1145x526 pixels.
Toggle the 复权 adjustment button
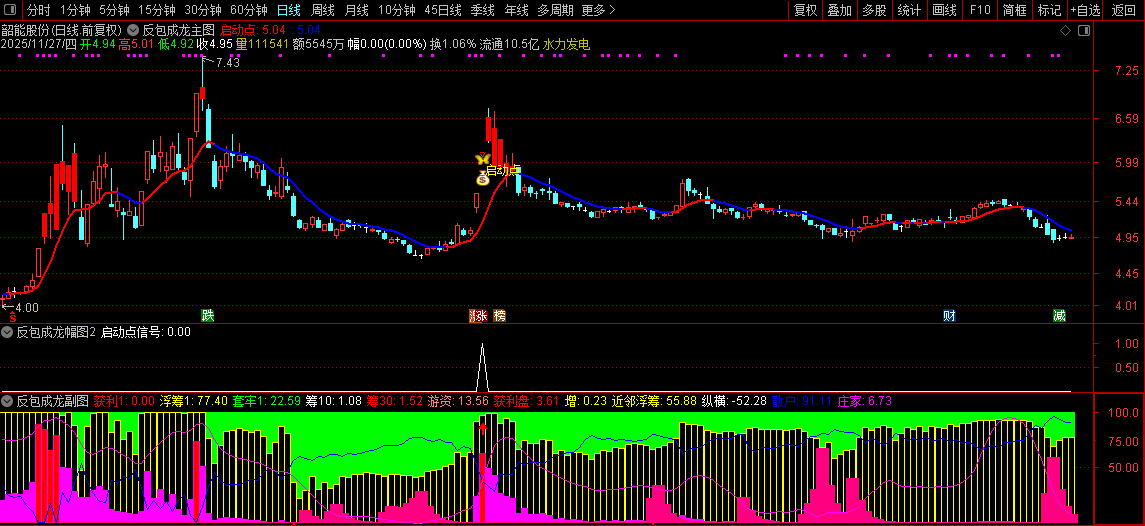coord(805,10)
